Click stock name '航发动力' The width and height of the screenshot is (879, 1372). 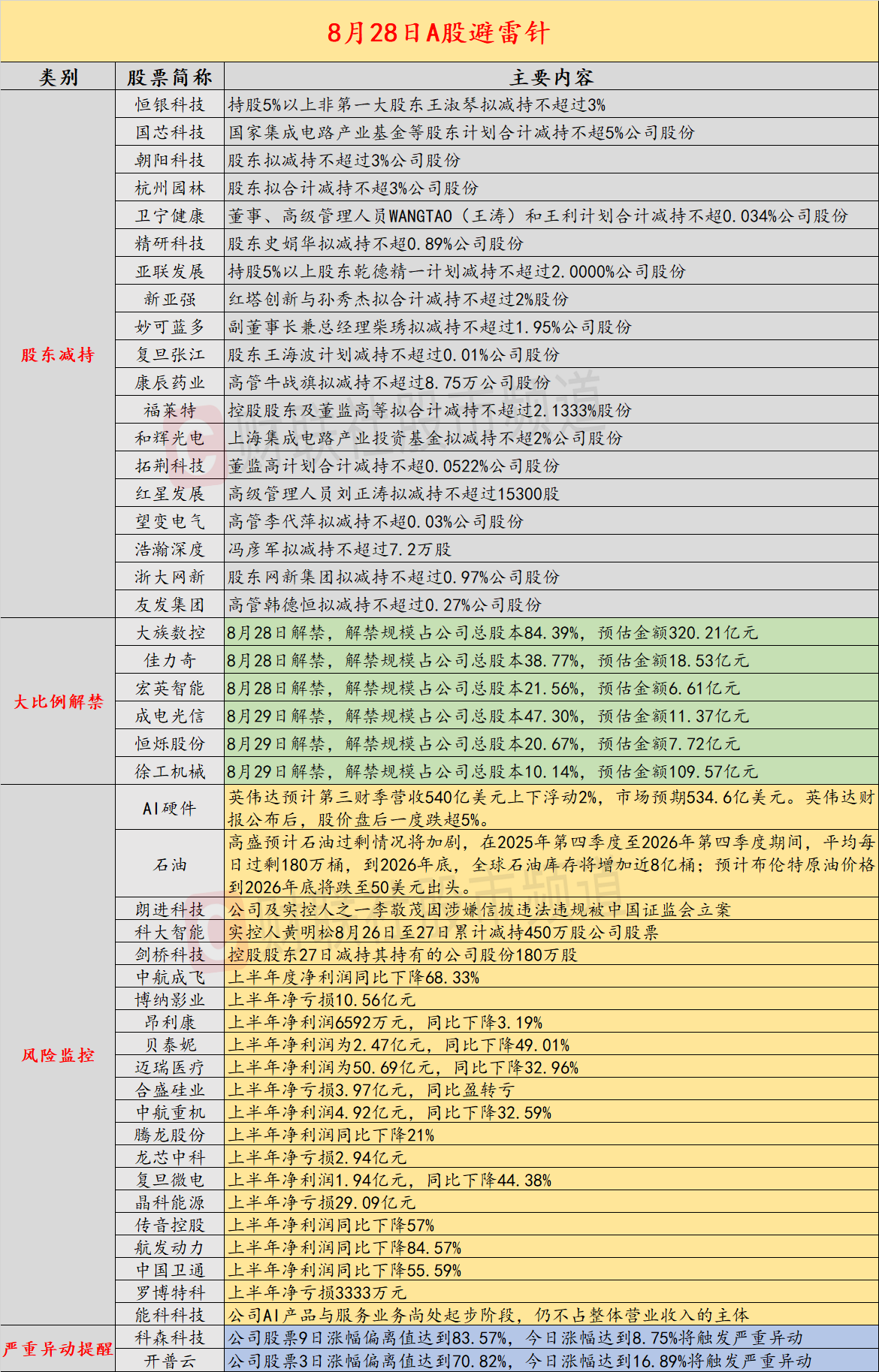point(170,1247)
